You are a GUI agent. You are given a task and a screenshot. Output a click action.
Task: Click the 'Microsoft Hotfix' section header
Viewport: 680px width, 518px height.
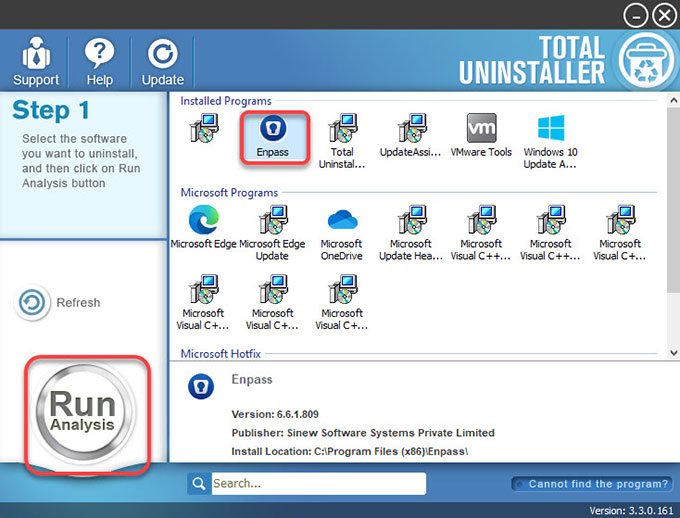tap(221, 354)
